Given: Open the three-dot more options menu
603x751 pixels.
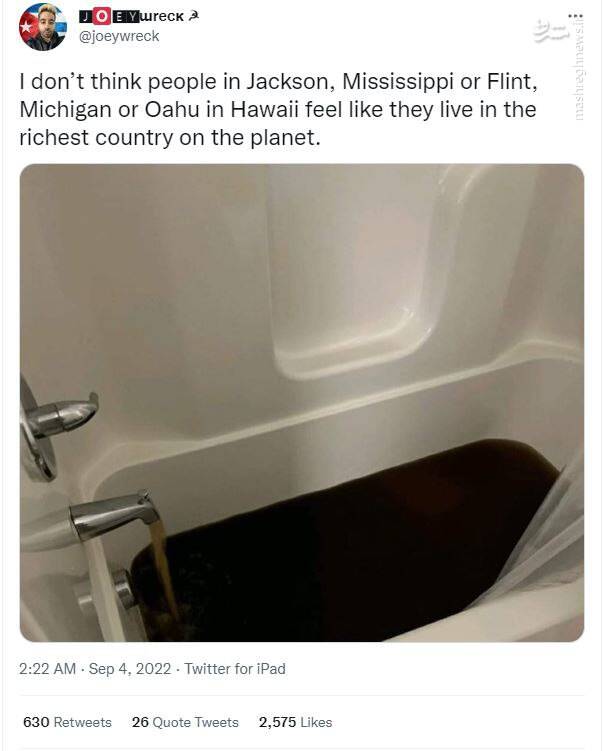Looking at the screenshot, I should click(575, 15).
